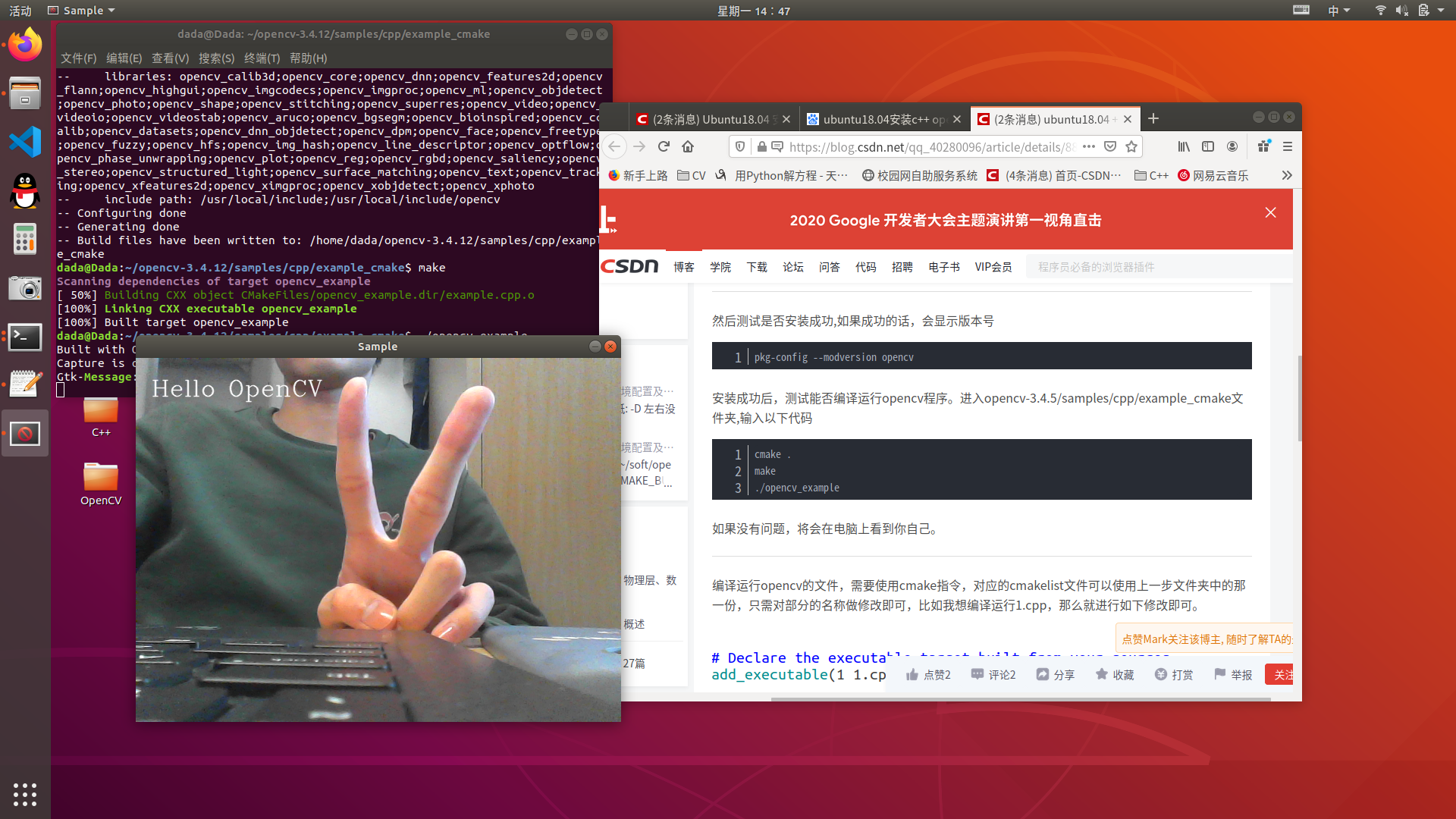The width and height of the screenshot is (1456, 819).
Task: Open 校园网自助服务系统 bookmark
Action: point(920,175)
